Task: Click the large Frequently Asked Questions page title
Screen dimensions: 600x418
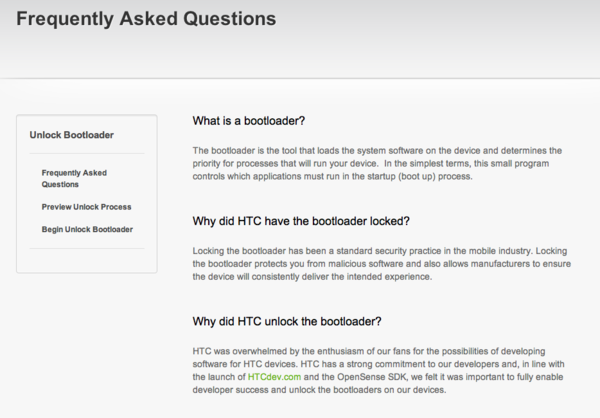Action: coord(146,19)
